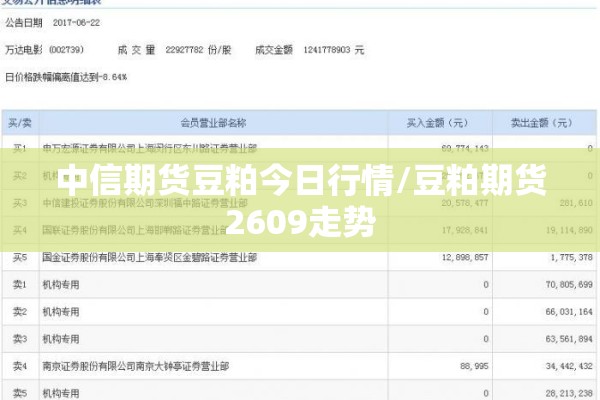Select 机构专用 in the 卖1 row

click(61, 284)
